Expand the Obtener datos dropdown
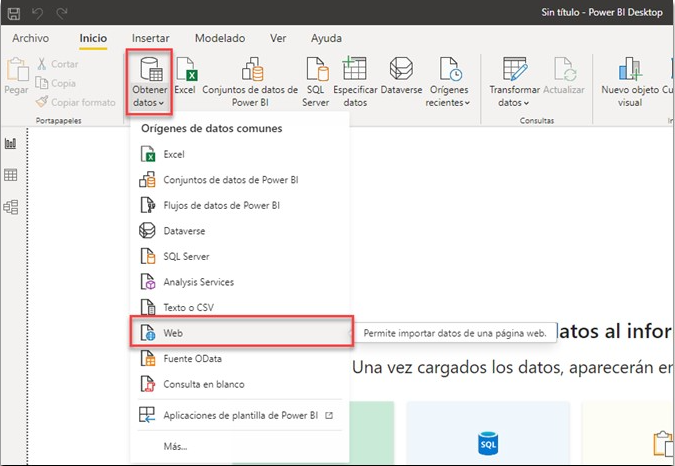Screen dimensions: 675x466 point(149,82)
